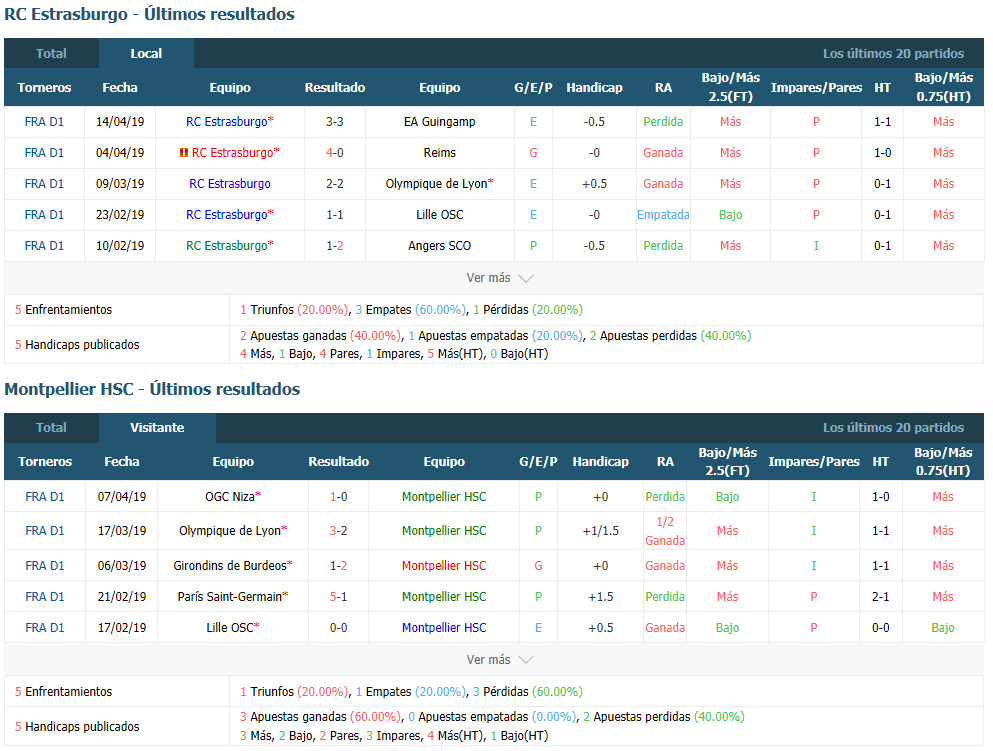Click Lille OSC in 23/02/19 row
This screenshot has width=993, height=751.
click(x=440, y=215)
